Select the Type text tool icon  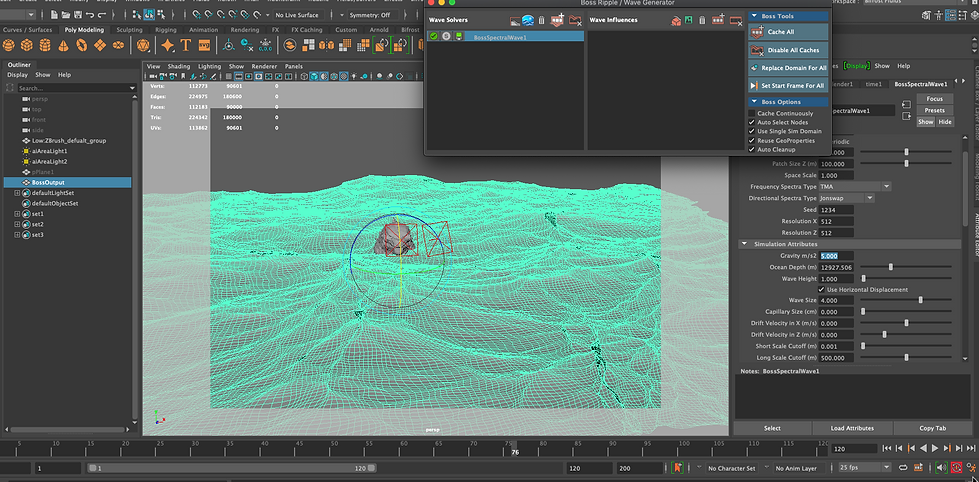(185, 45)
